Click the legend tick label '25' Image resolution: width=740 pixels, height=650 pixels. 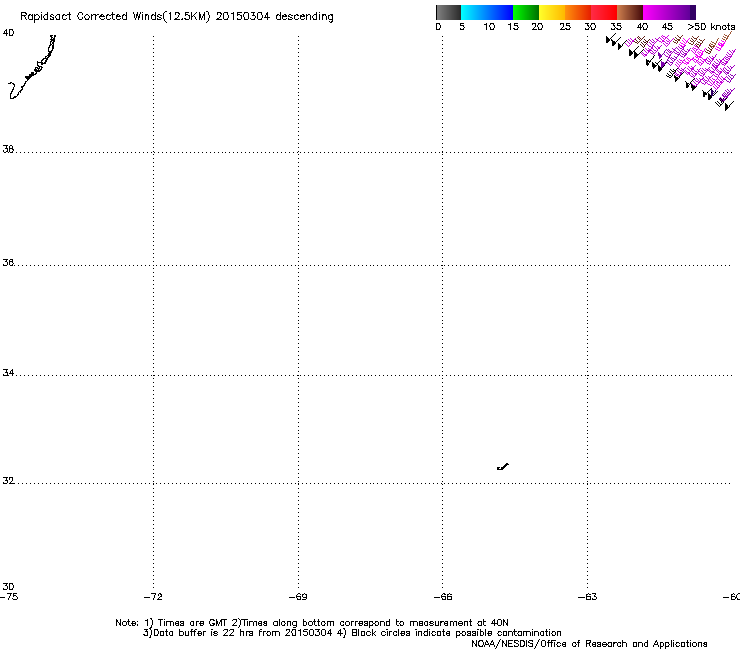tap(565, 27)
